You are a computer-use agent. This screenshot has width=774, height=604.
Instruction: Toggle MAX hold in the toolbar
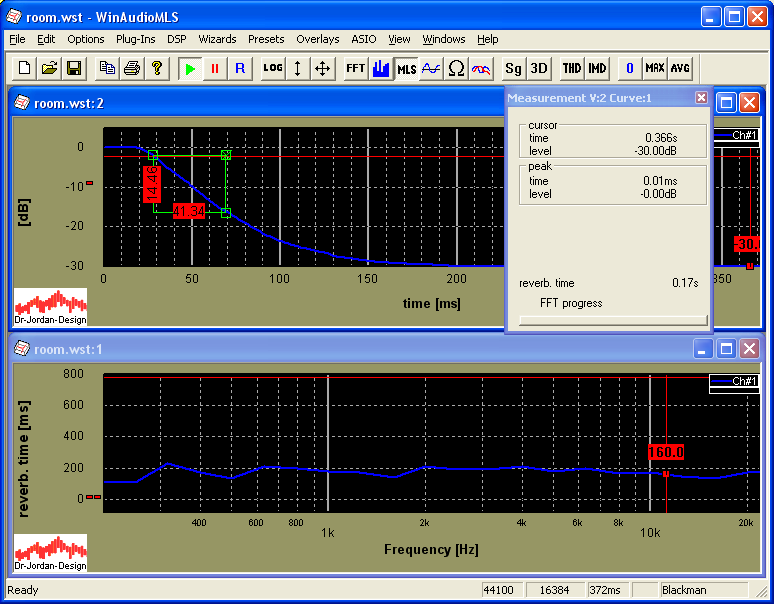[655, 68]
